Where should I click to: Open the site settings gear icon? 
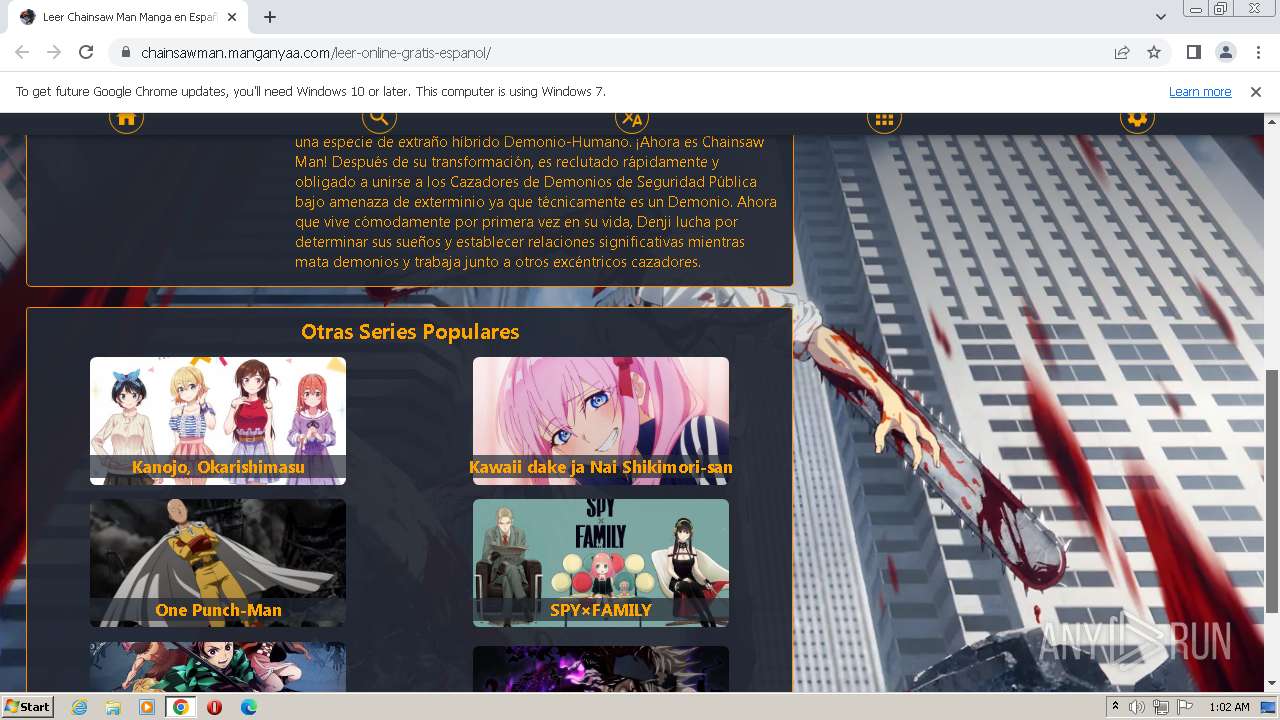[1137, 120]
